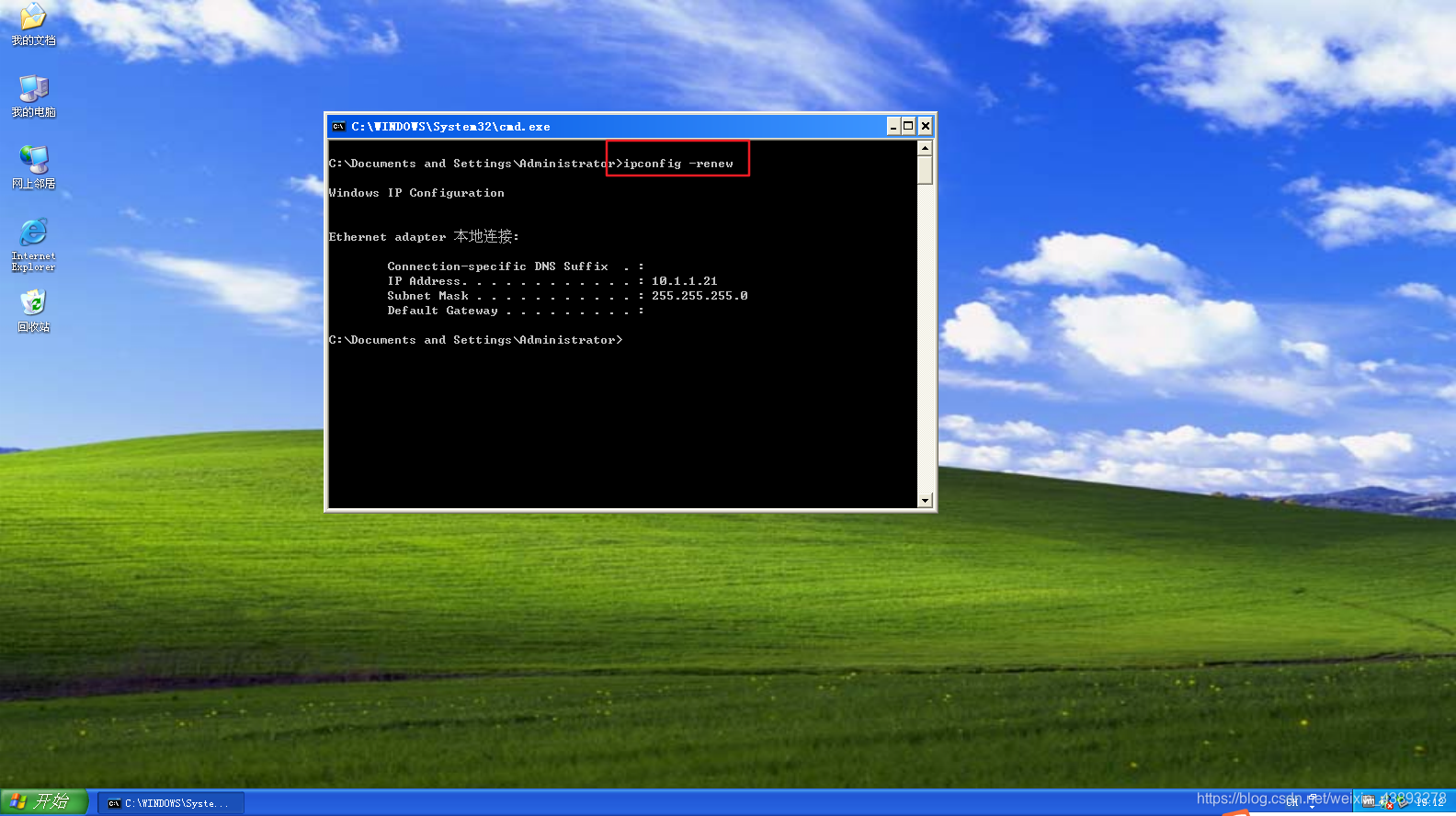
Task: Click the last command prompt line
Action: click(475, 340)
